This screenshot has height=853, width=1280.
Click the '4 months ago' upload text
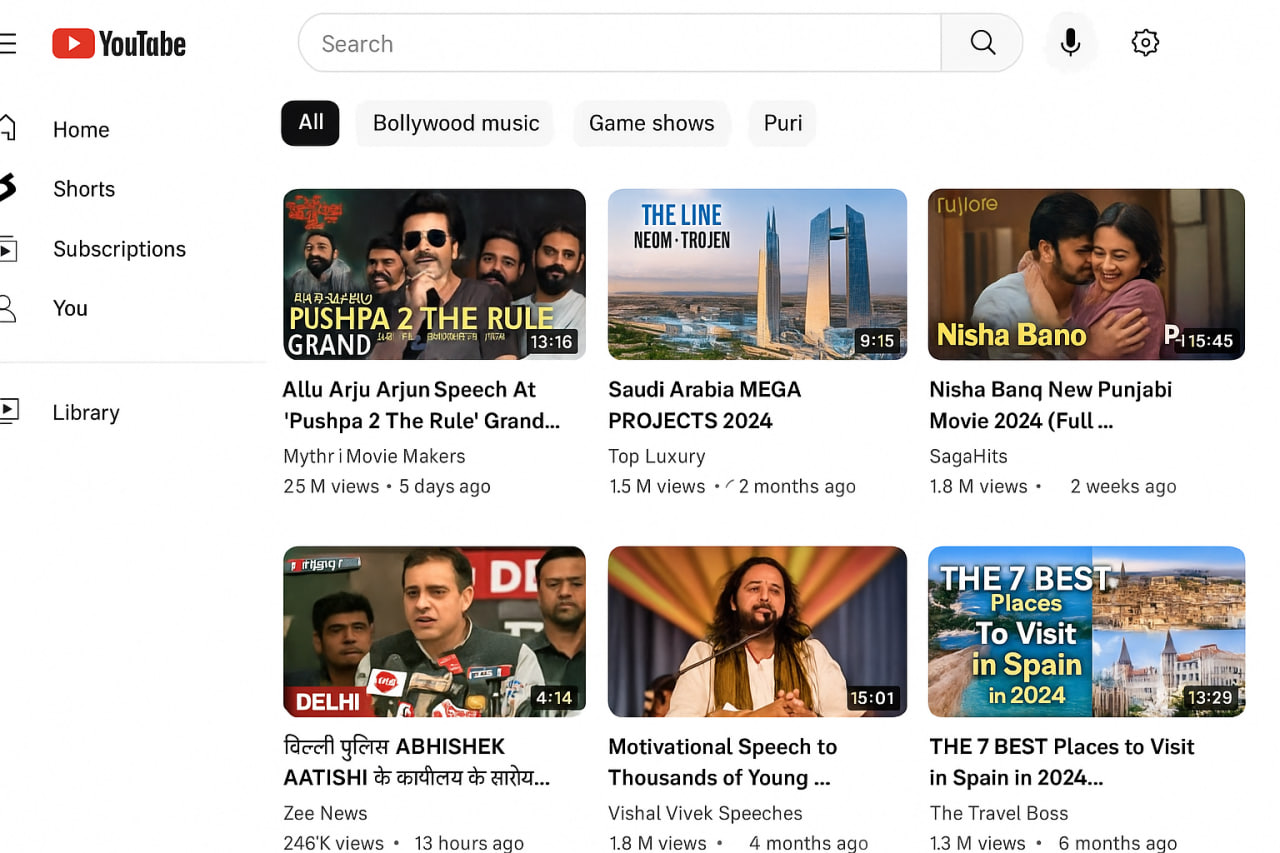[808, 843]
